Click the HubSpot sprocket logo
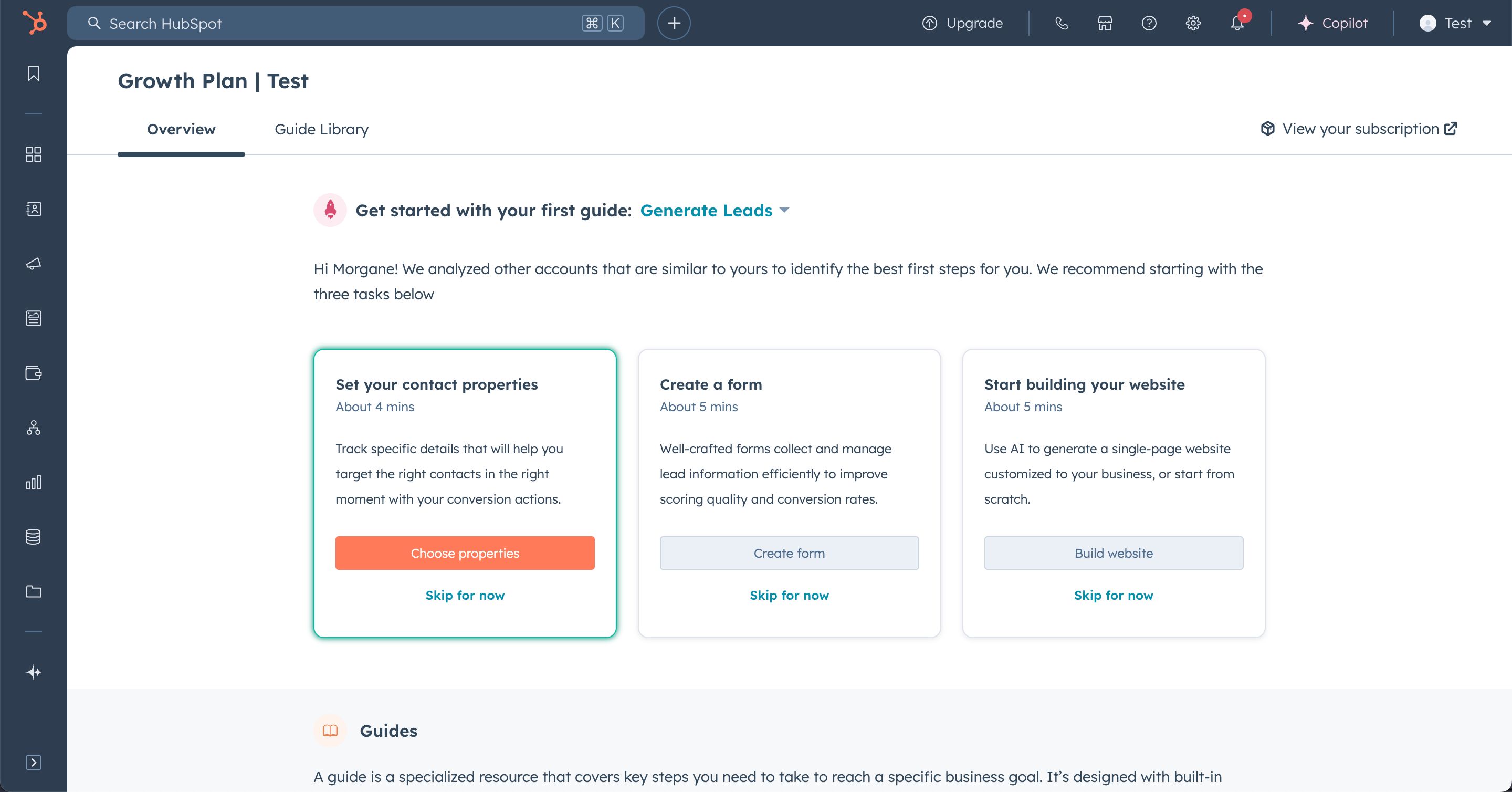The image size is (1512, 792). 34,23
